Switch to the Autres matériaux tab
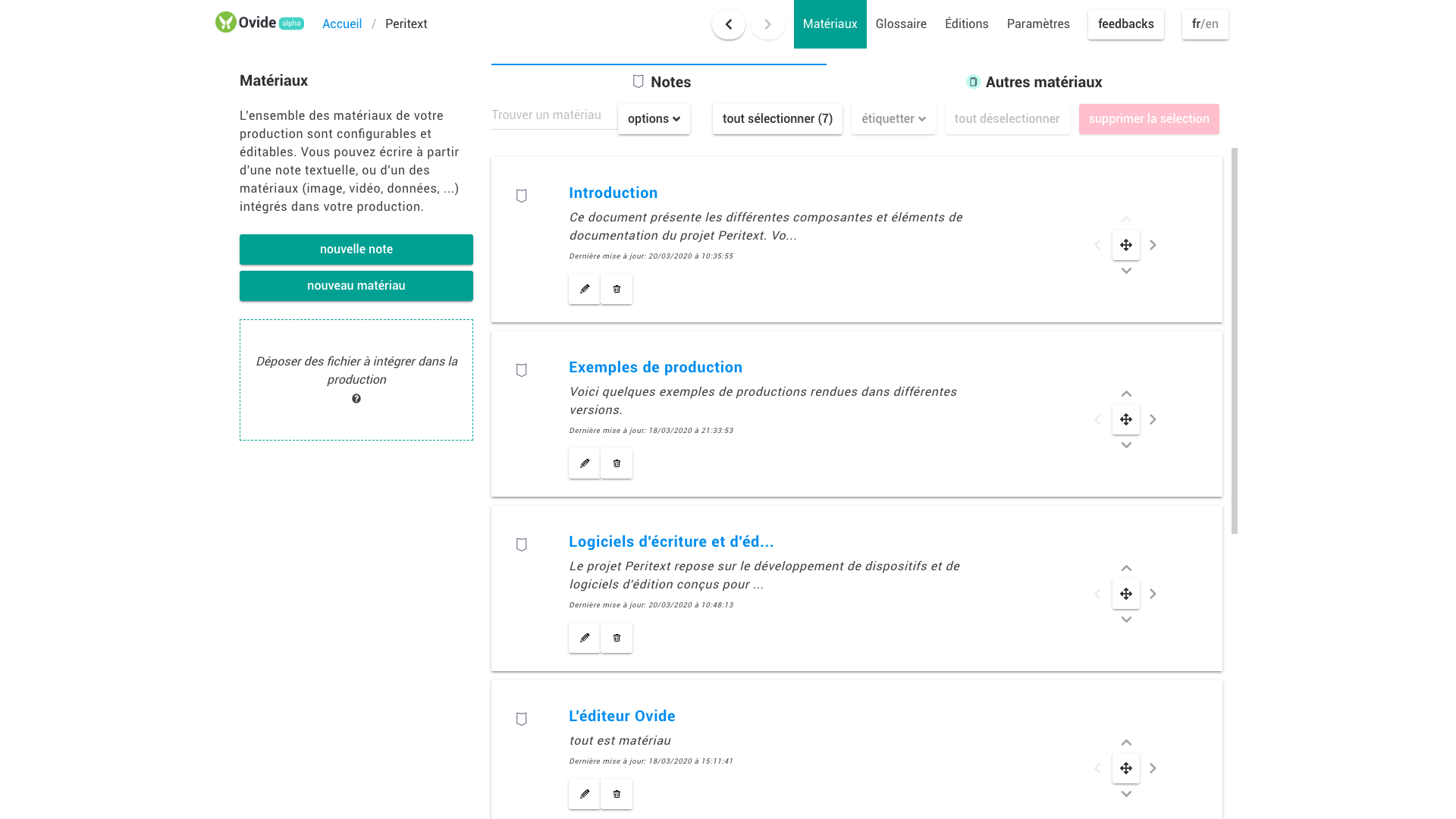The height and width of the screenshot is (819, 1456). click(1034, 82)
